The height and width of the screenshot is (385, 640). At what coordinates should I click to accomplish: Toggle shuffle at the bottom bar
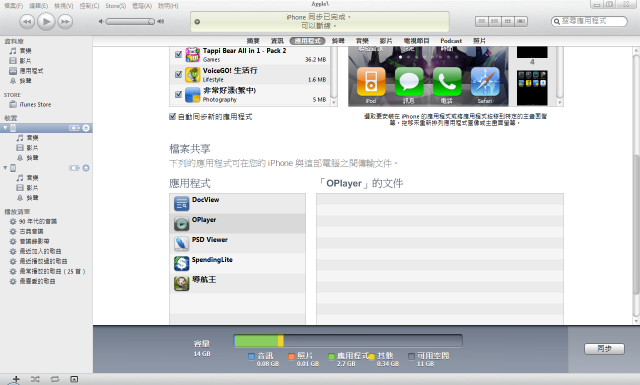pos(35,379)
